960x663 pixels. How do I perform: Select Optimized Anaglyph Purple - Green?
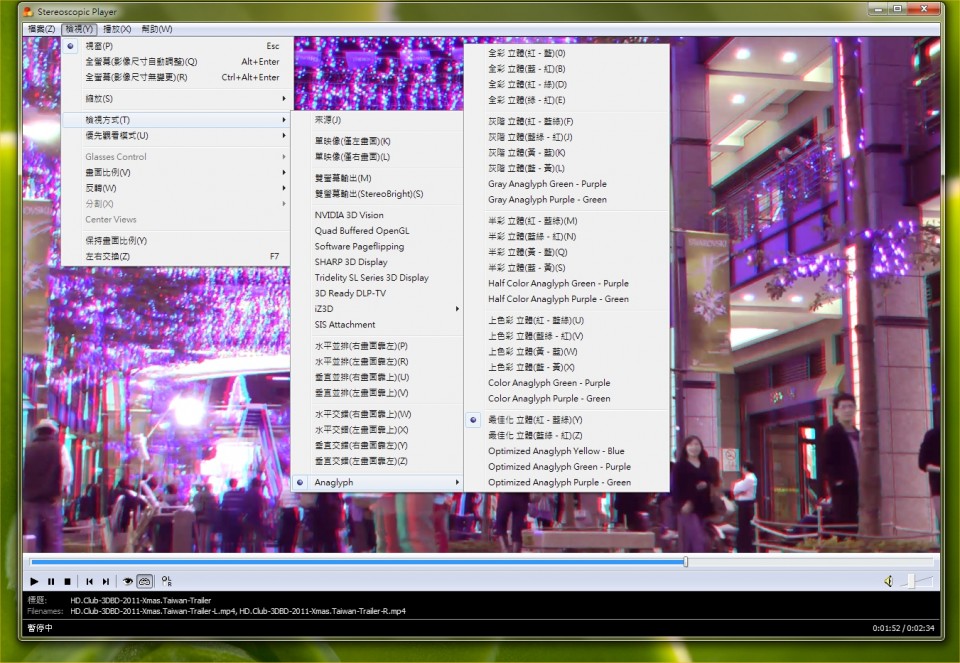pos(566,482)
